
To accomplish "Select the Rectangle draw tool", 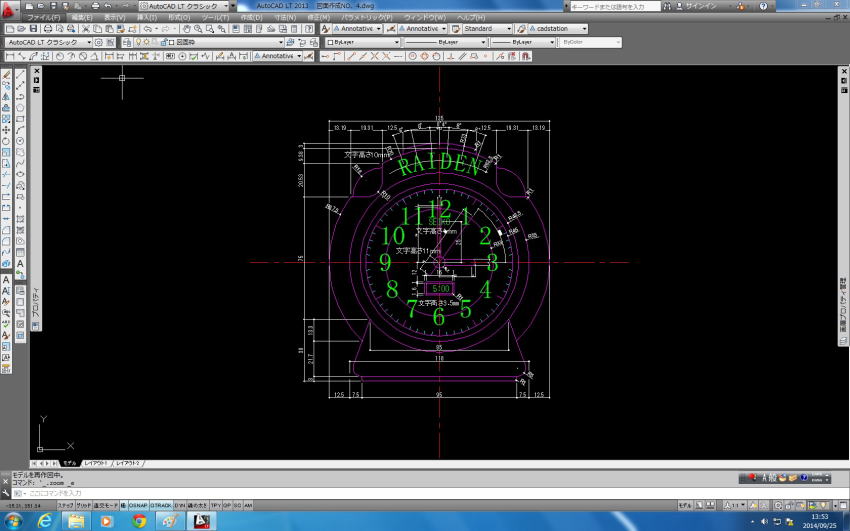I will click(x=21, y=119).
